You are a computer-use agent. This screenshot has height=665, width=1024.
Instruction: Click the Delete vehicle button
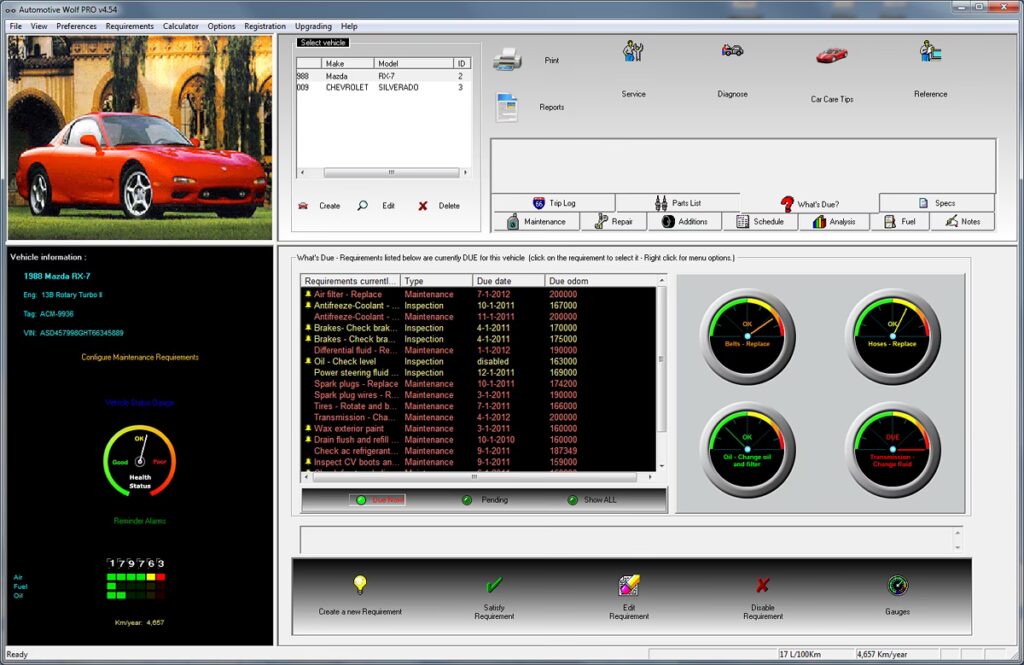(439, 206)
